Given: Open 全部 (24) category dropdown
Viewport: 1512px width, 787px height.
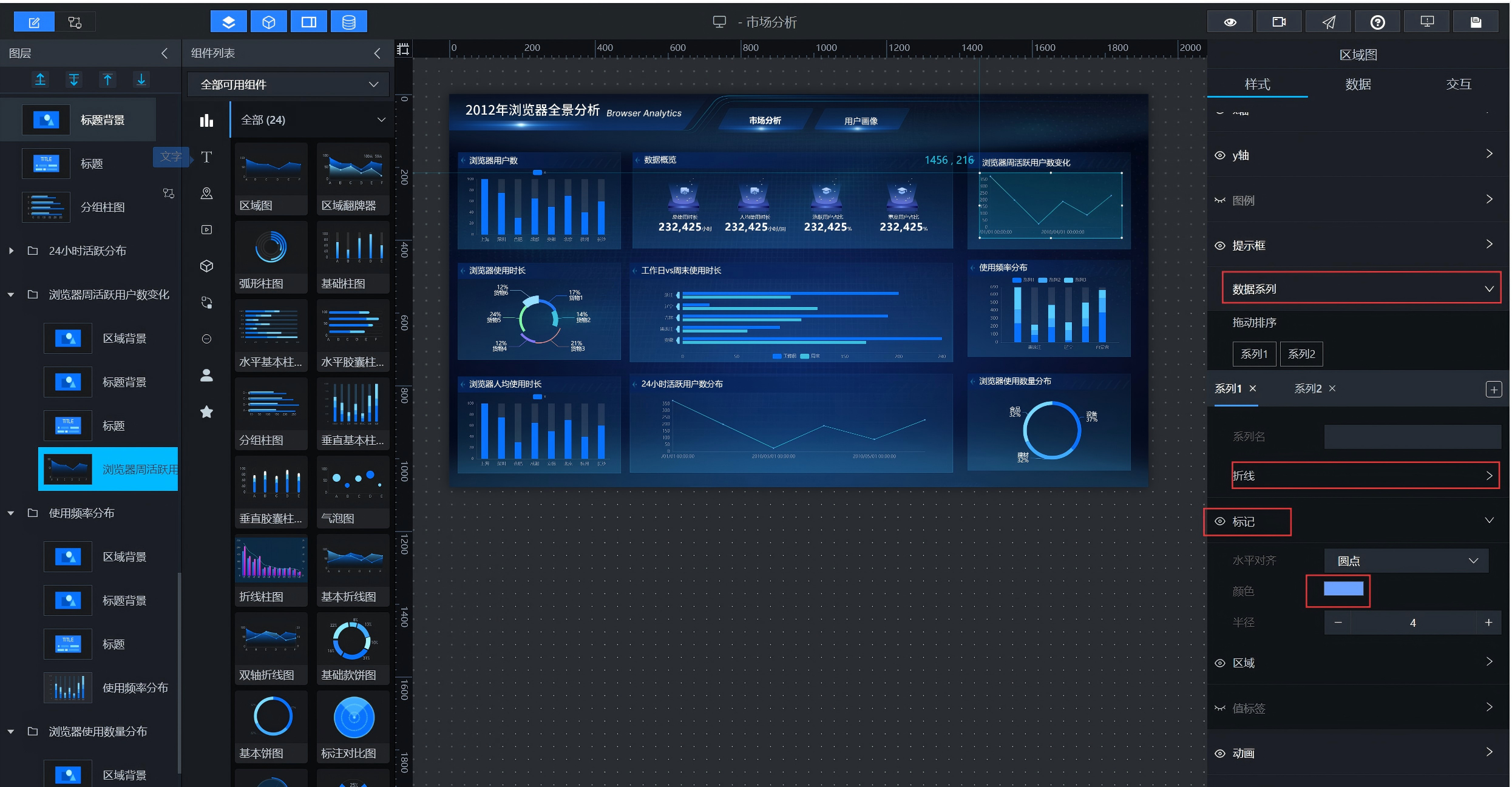Looking at the screenshot, I should point(312,120).
